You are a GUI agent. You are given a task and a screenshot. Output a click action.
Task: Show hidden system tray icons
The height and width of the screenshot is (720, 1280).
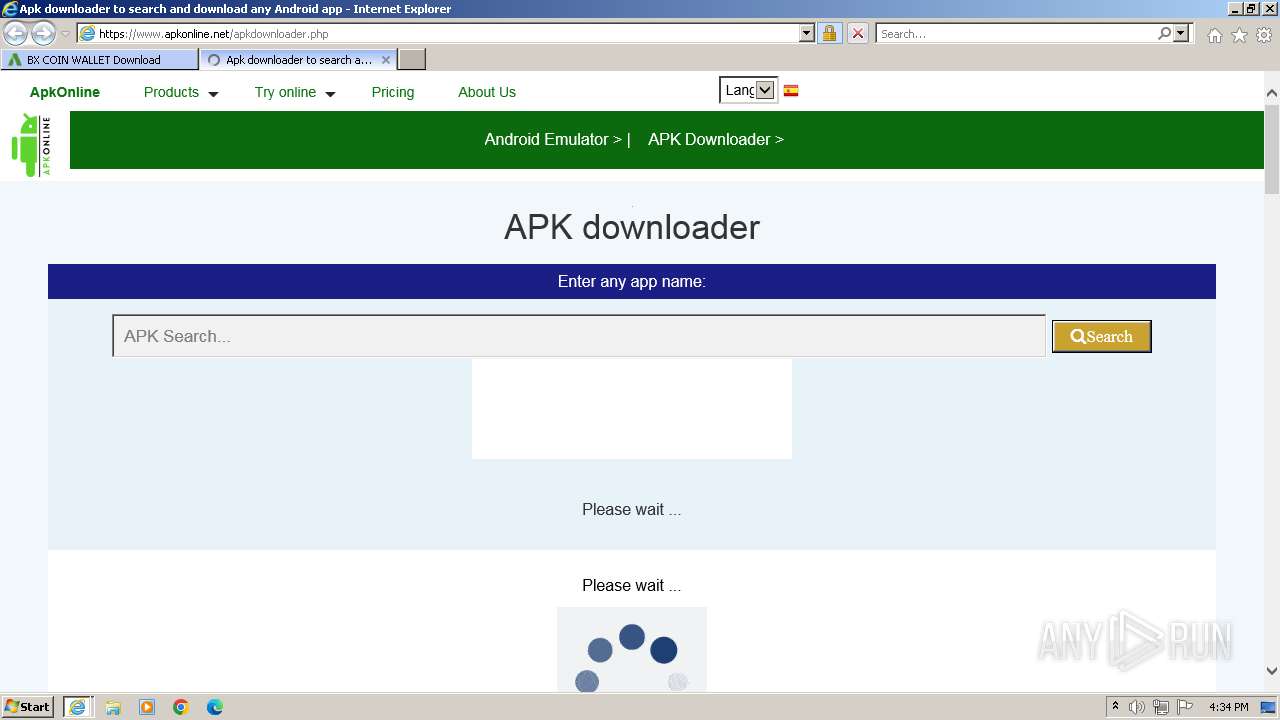(x=1115, y=707)
